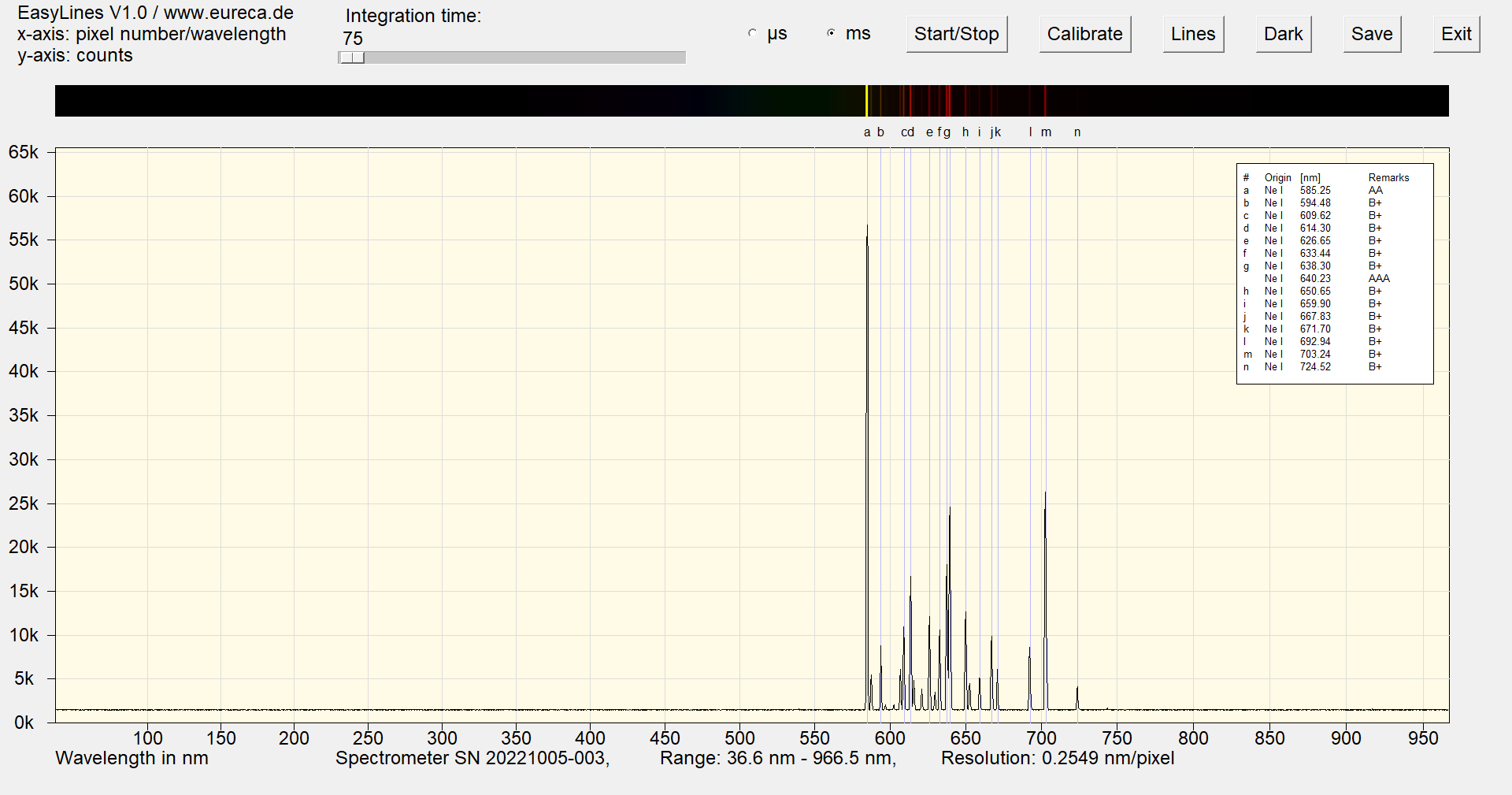Click the 30k y-axis label

point(24,459)
